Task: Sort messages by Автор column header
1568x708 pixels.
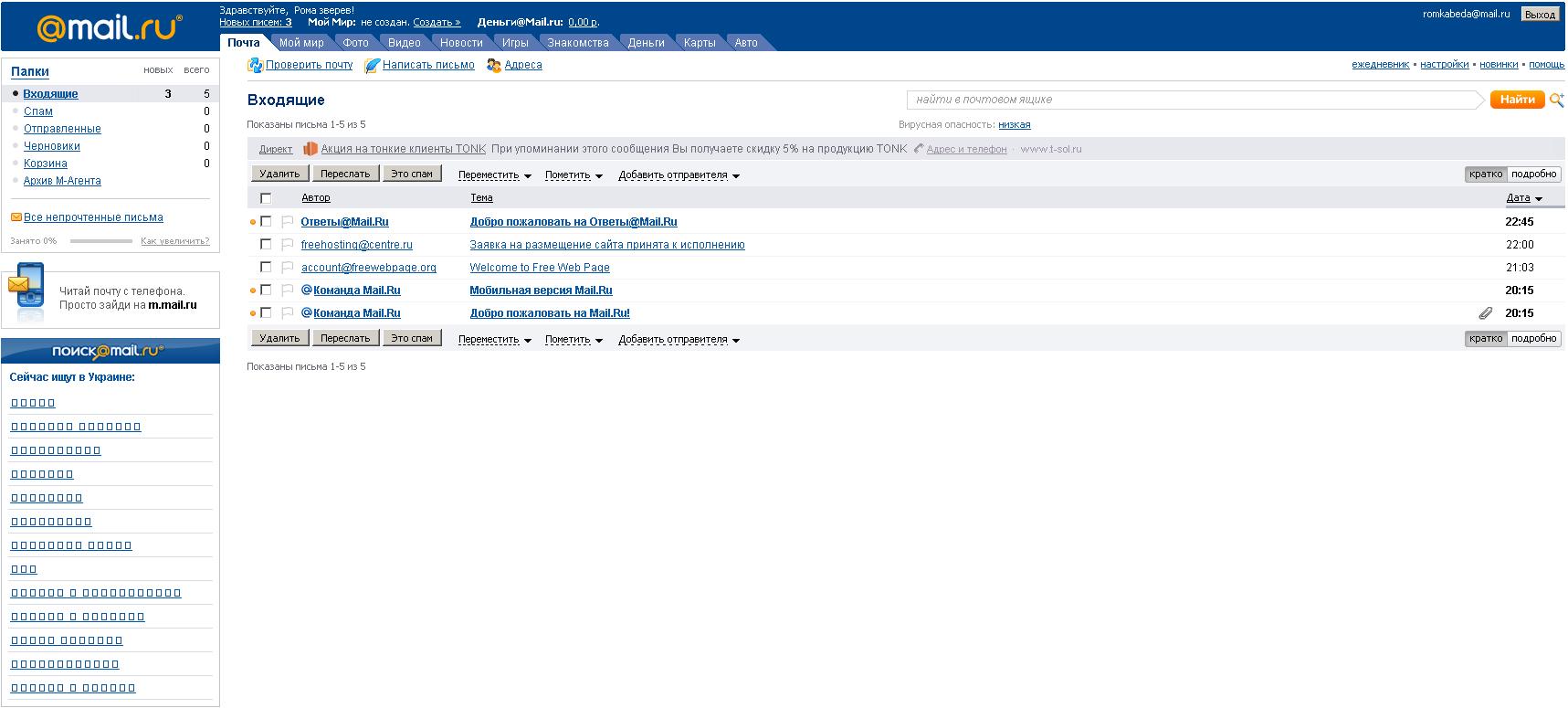Action: click(316, 197)
